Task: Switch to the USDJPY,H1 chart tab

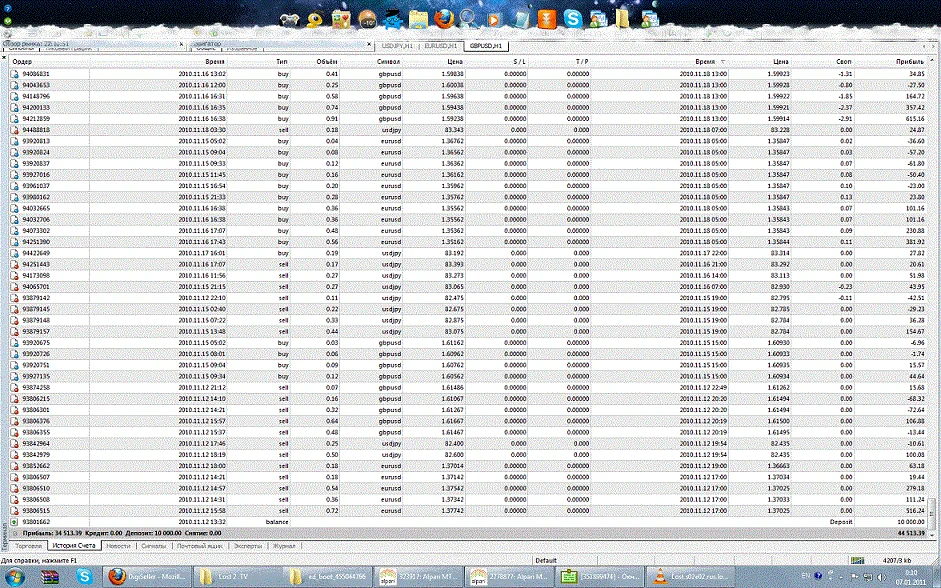Action: click(x=397, y=46)
